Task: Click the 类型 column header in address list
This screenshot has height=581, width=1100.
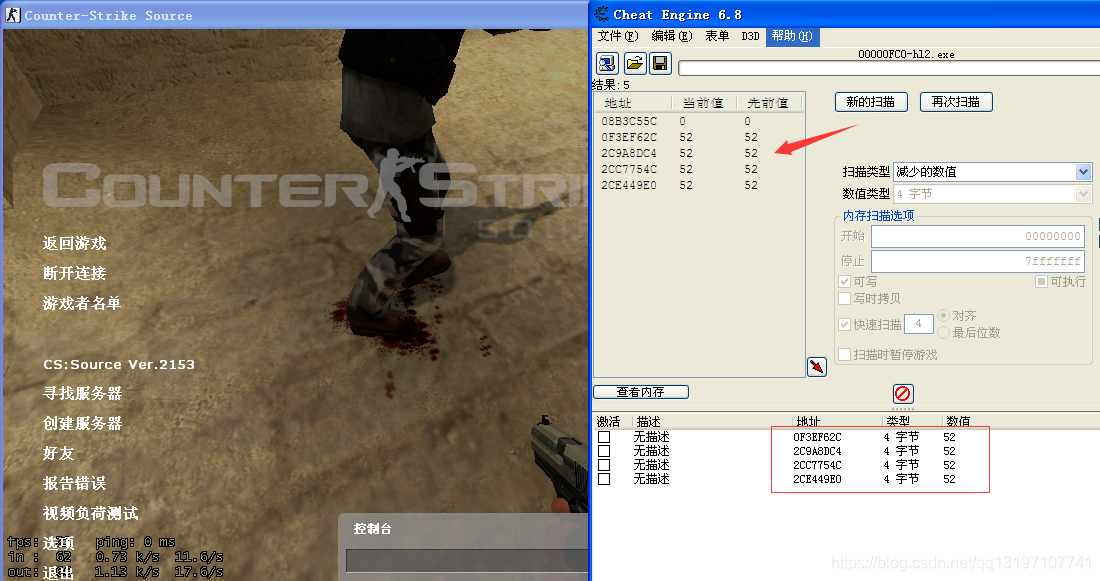Action: pyautogui.click(x=898, y=422)
